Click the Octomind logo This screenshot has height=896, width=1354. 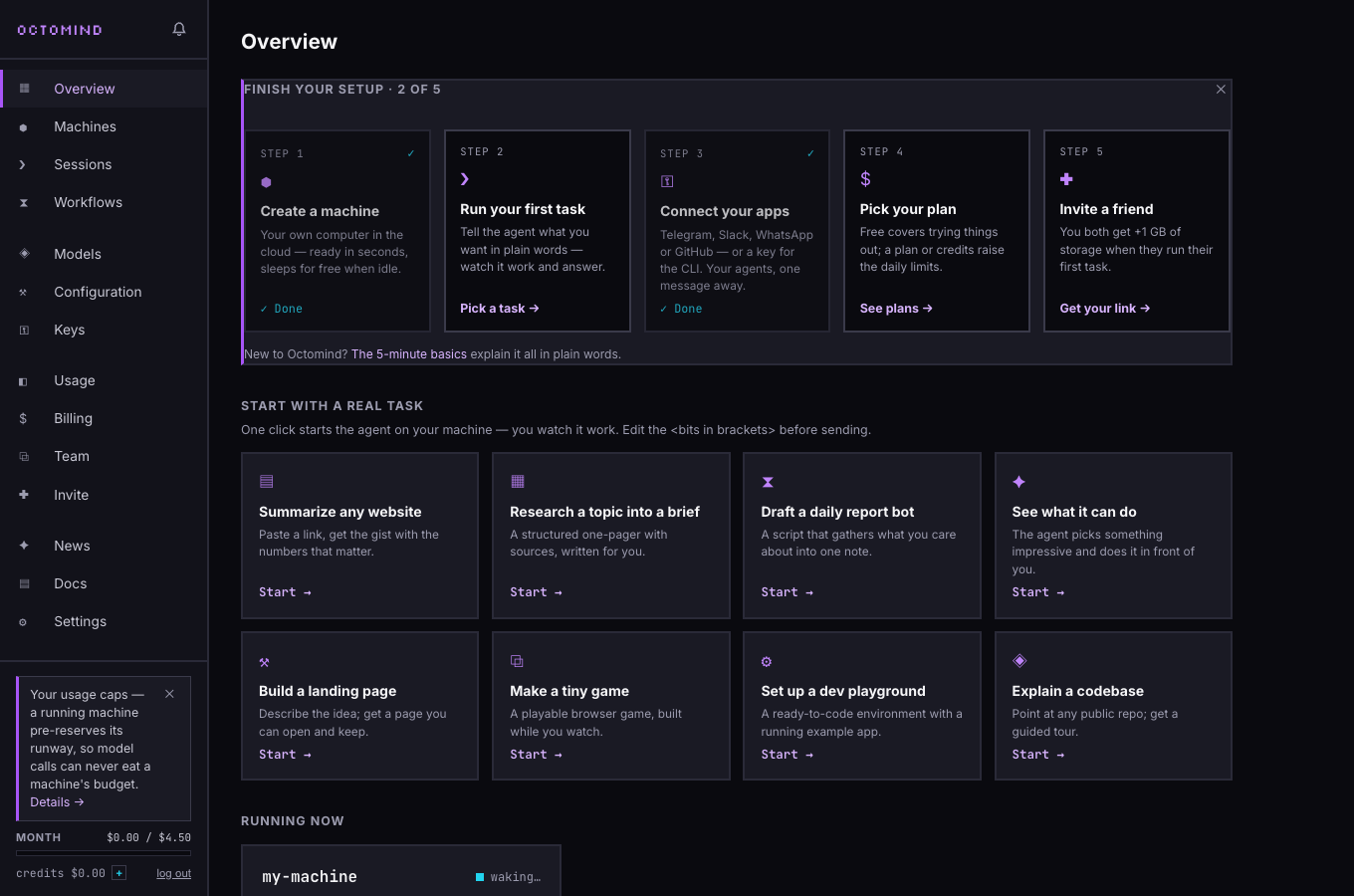(60, 30)
